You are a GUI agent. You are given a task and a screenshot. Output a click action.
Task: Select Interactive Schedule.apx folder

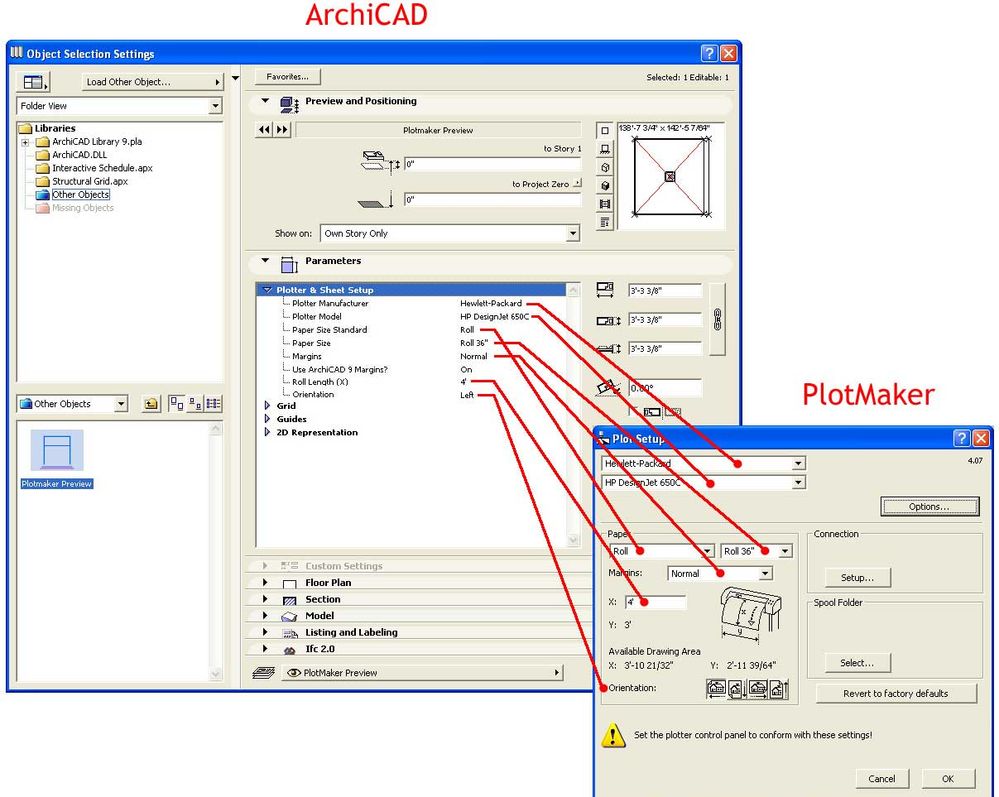click(102, 168)
